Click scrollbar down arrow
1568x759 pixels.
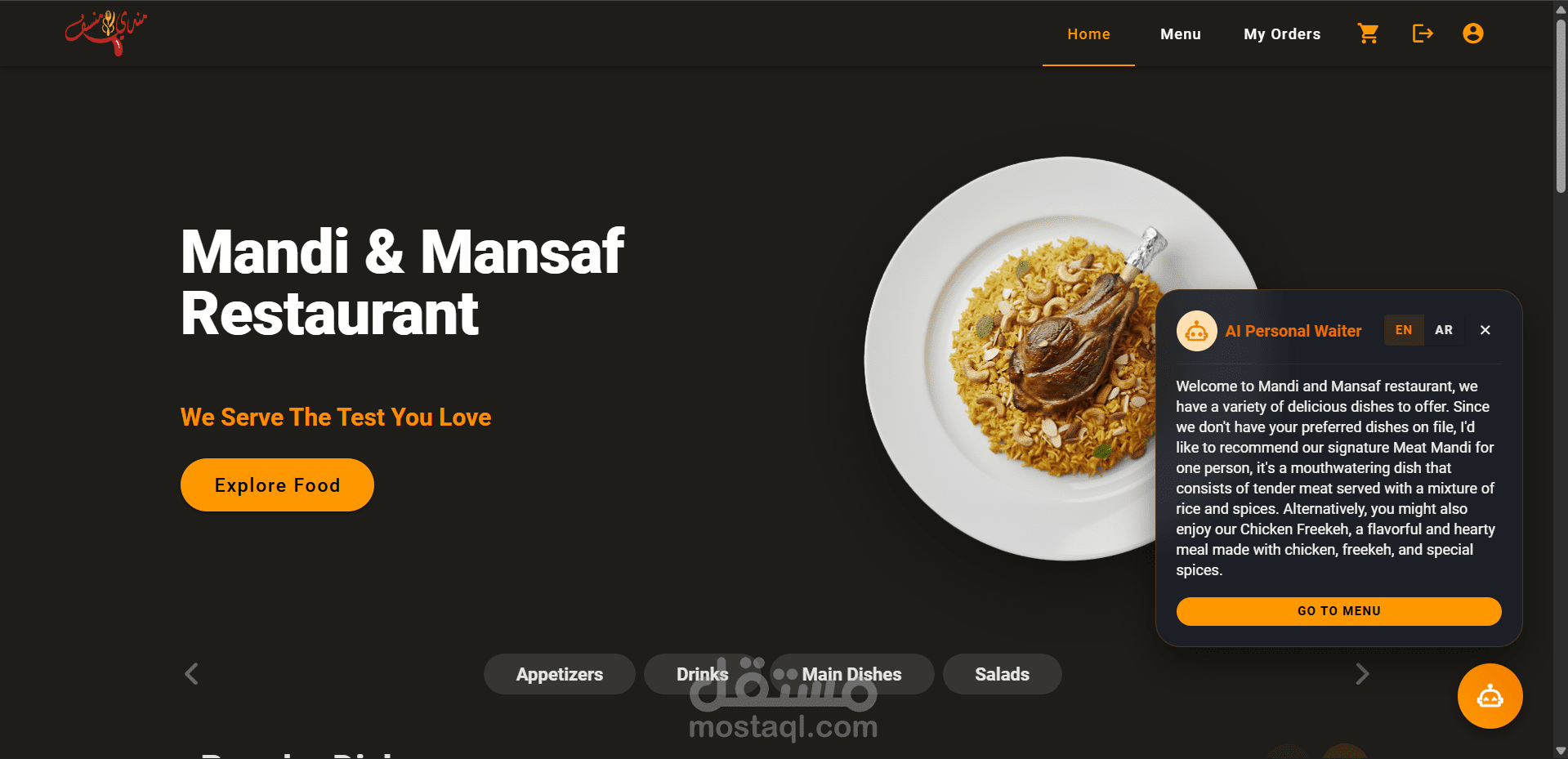click(1561, 751)
